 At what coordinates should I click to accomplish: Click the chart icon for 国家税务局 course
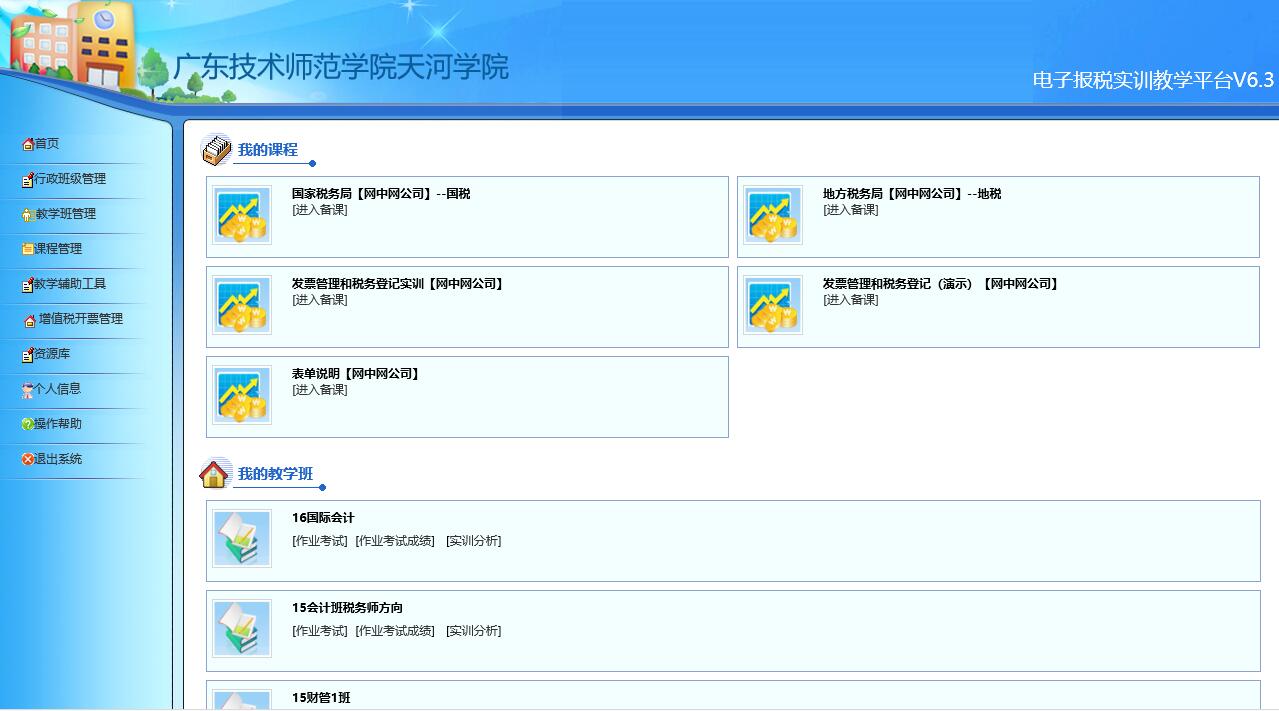pos(242,215)
